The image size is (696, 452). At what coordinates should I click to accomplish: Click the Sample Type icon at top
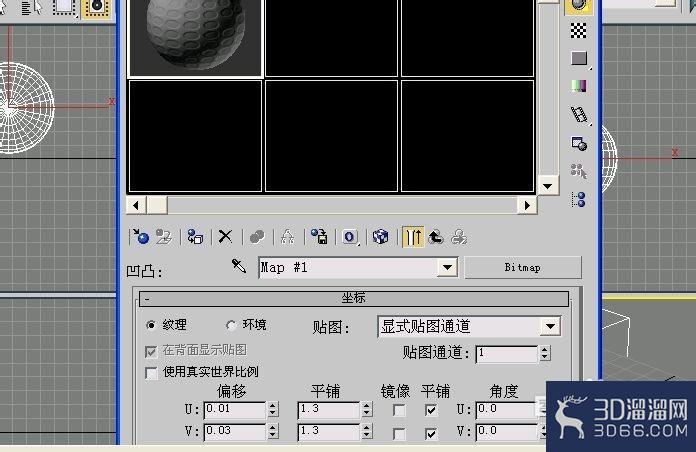[578, 6]
